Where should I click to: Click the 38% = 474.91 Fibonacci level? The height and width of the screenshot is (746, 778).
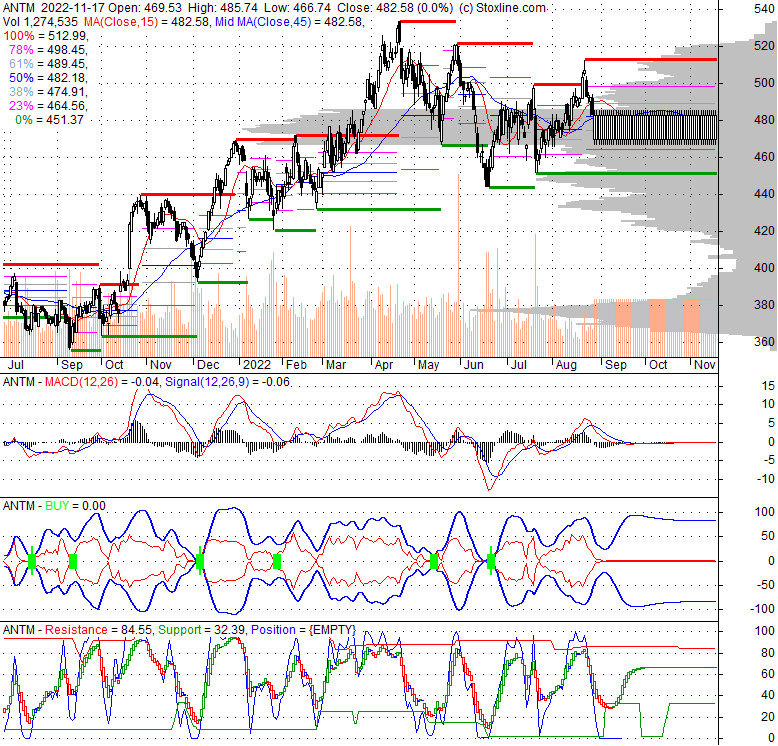(48, 92)
